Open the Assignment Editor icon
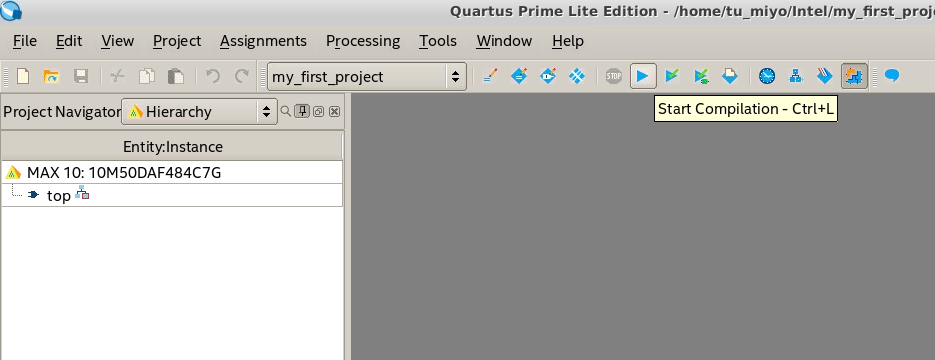Viewport: 935px width, 360px height. (x=519, y=76)
